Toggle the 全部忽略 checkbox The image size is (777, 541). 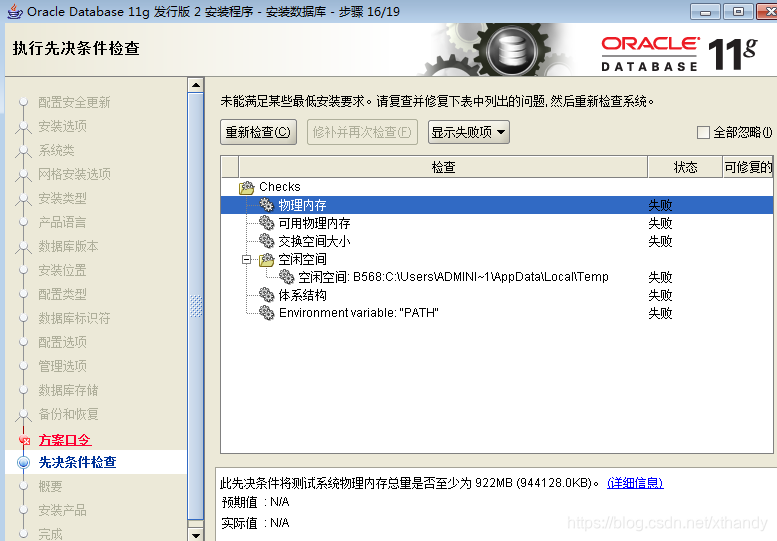pos(703,132)
